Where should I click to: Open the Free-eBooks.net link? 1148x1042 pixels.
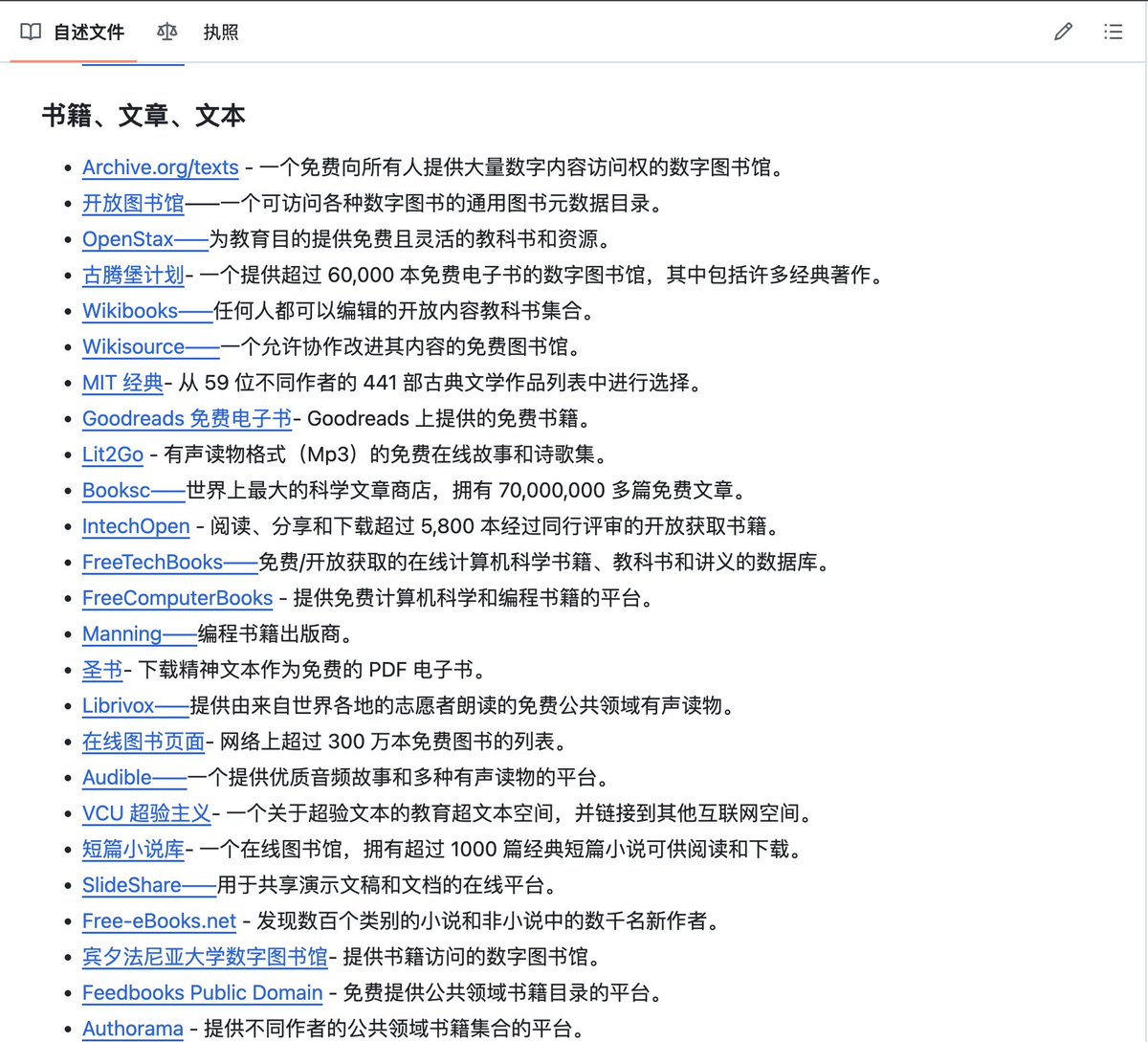pos(159,920)
